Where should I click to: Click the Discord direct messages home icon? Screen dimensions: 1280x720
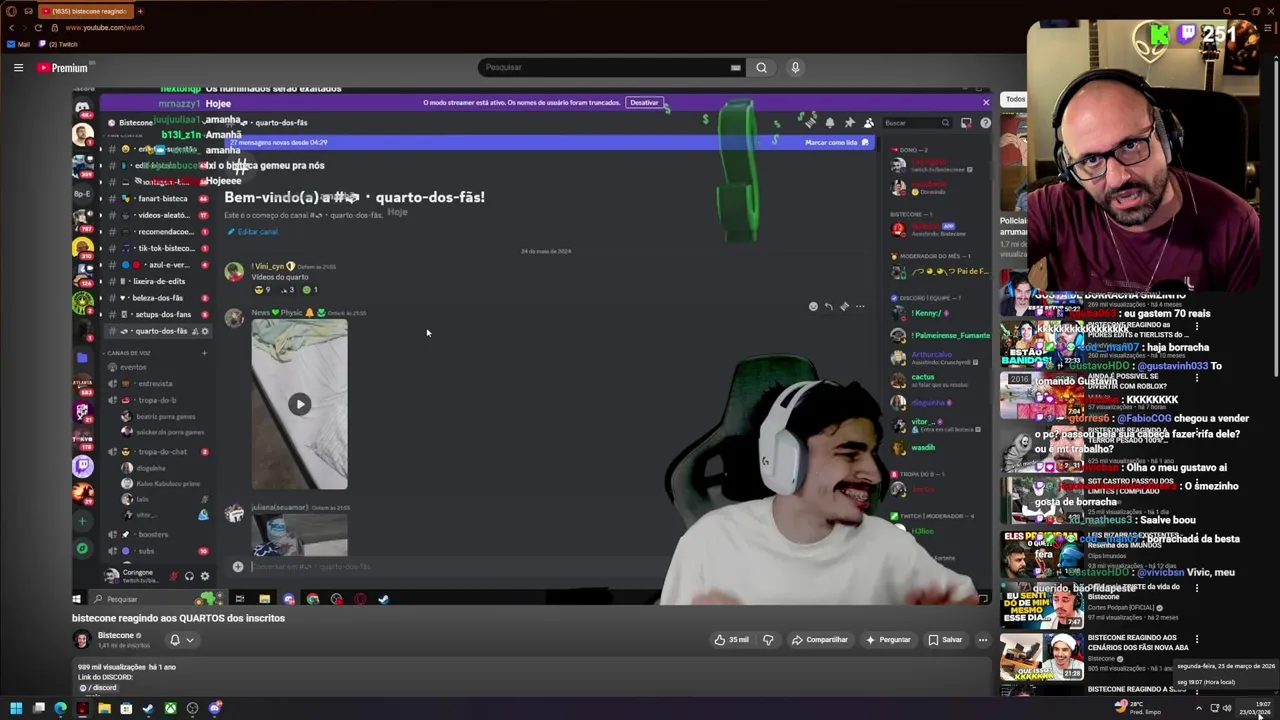coord(82,107)
